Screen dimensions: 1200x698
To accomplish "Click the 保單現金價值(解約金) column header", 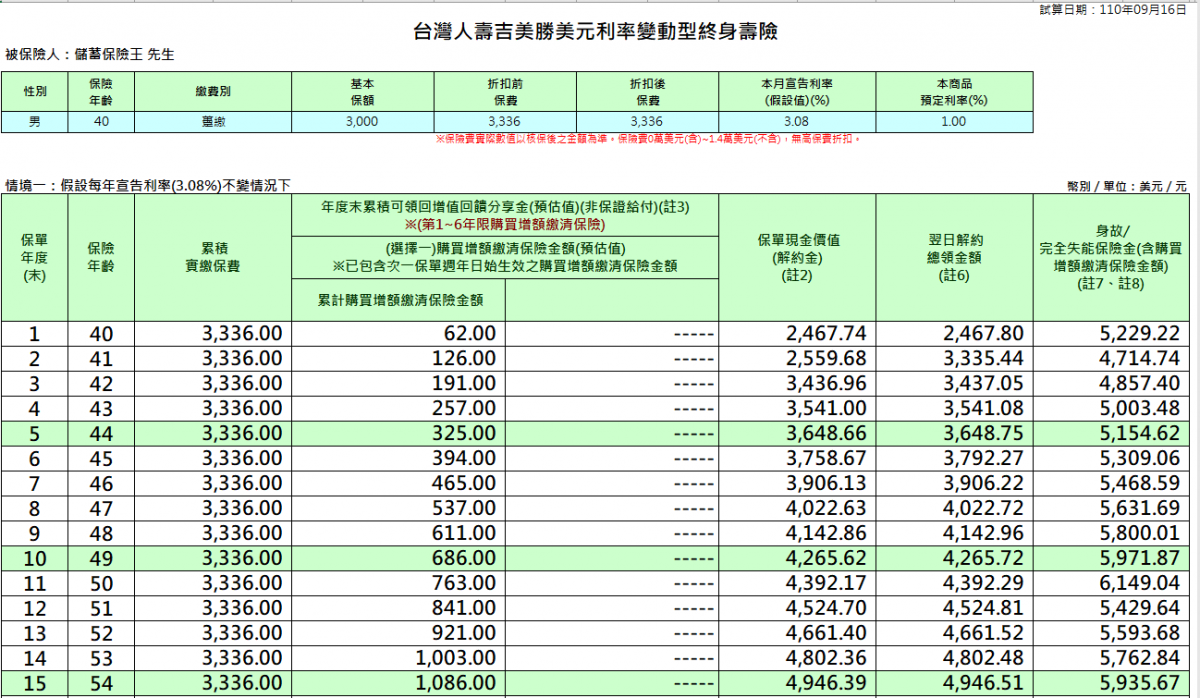I will 797,258.
